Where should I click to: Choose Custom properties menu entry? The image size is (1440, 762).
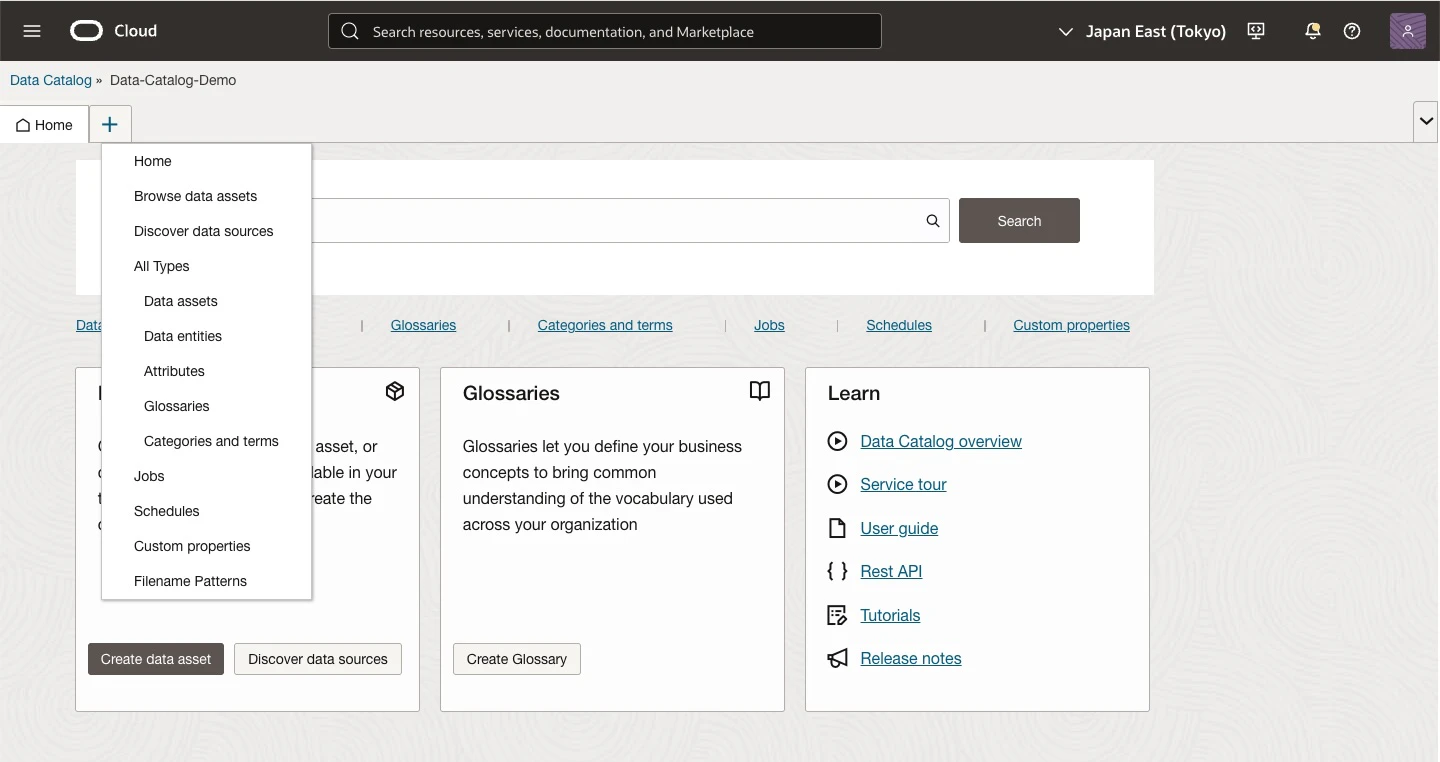pyautogui.click(x=206, y=546)
